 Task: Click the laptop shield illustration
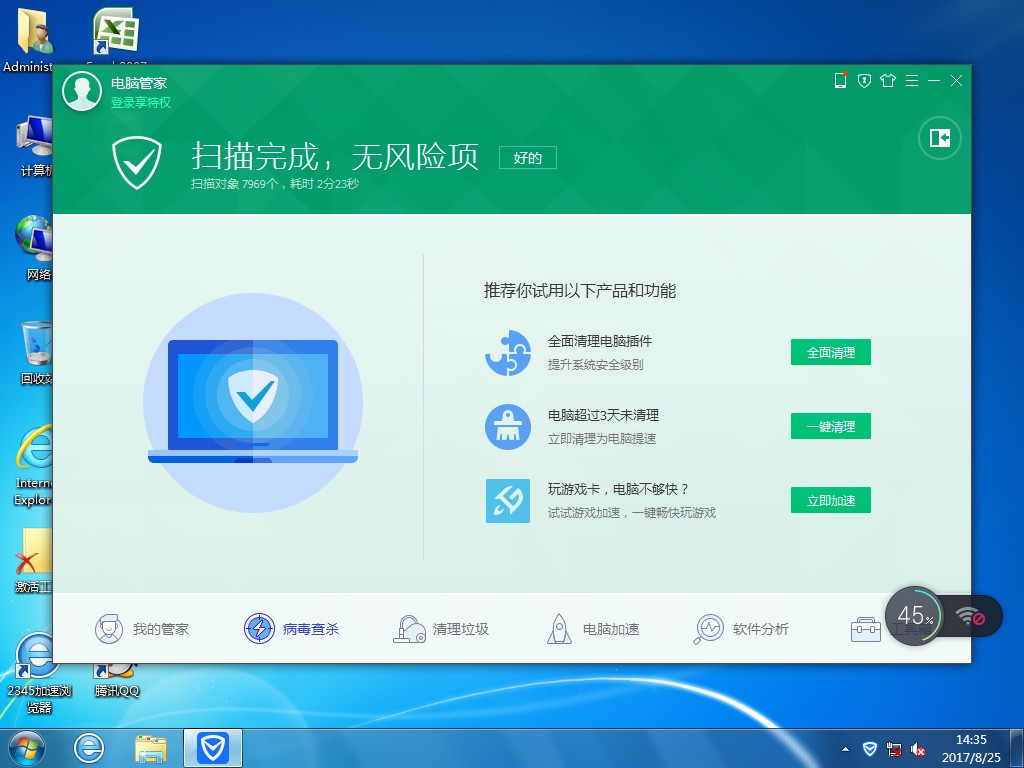pyautogui.click(x=253, y=402)
